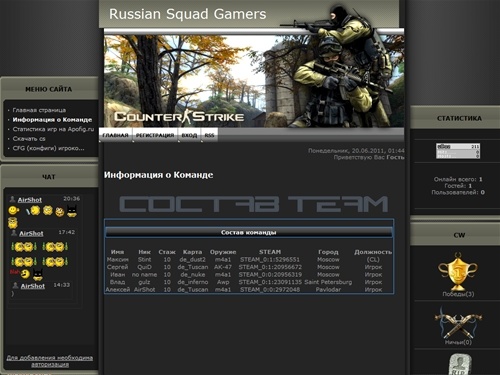Image resolution: width=500 pixels, height=375 pixels.
Task: Click the batman smiley in 20:36 message
Action: [72, 211]
